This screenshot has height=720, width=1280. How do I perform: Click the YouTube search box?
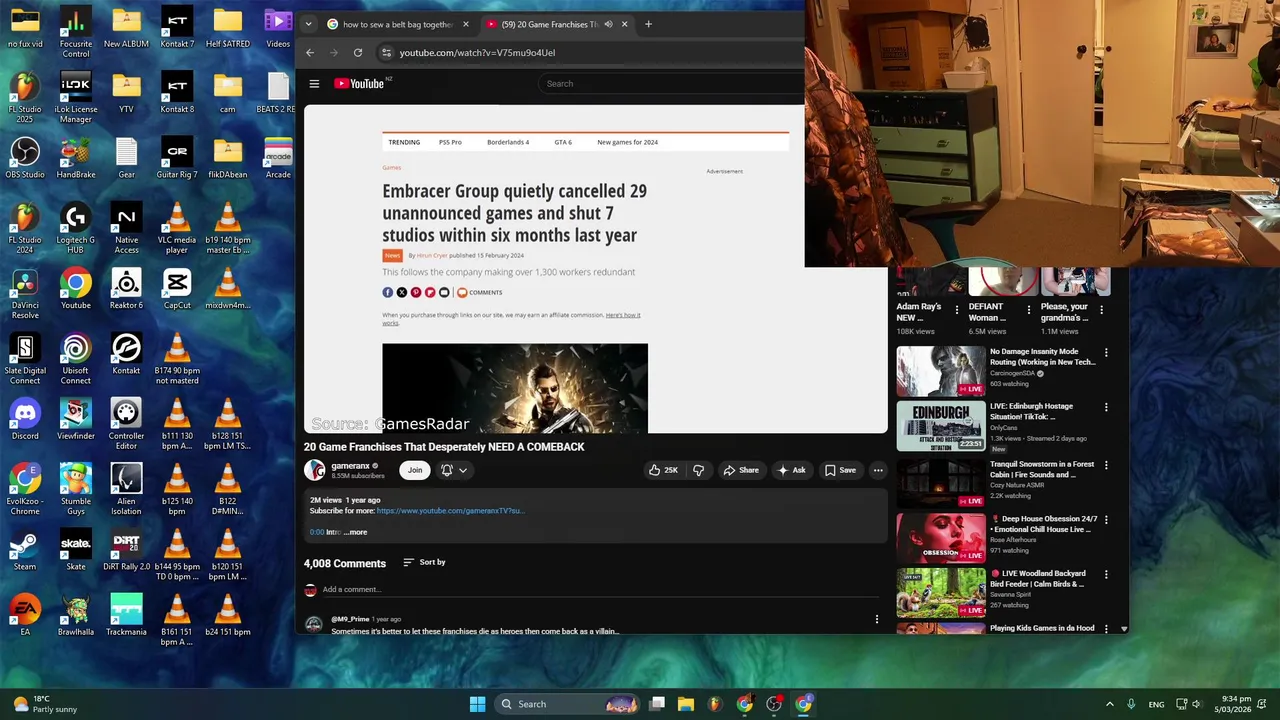click(x=672, y=84)
